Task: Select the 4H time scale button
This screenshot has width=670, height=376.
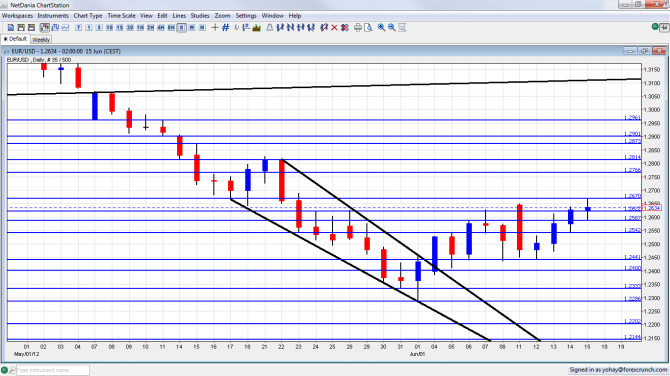Action: 161,27
